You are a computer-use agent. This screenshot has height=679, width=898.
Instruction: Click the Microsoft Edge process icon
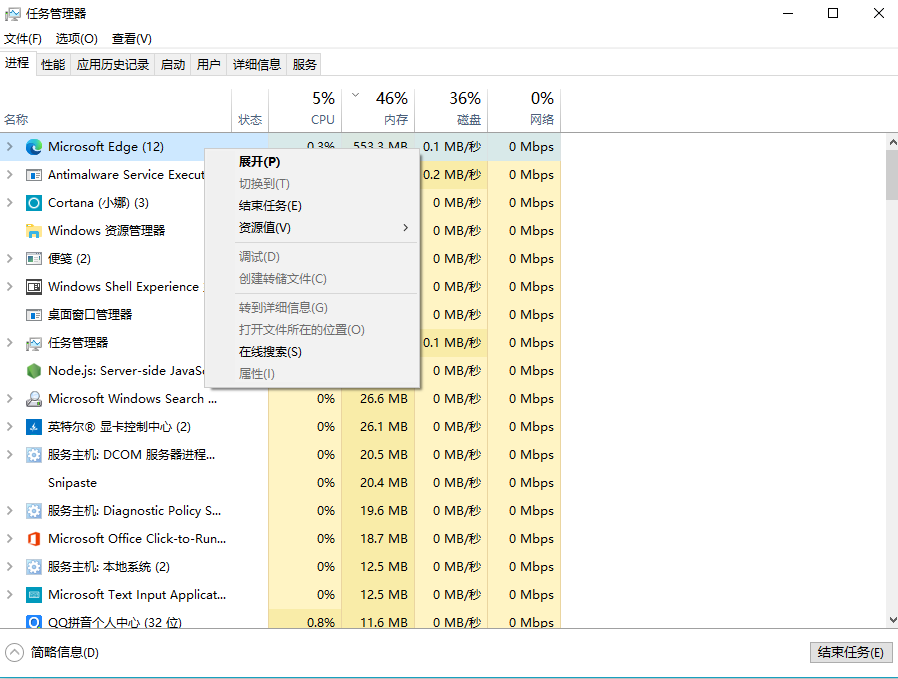[34, 147]
